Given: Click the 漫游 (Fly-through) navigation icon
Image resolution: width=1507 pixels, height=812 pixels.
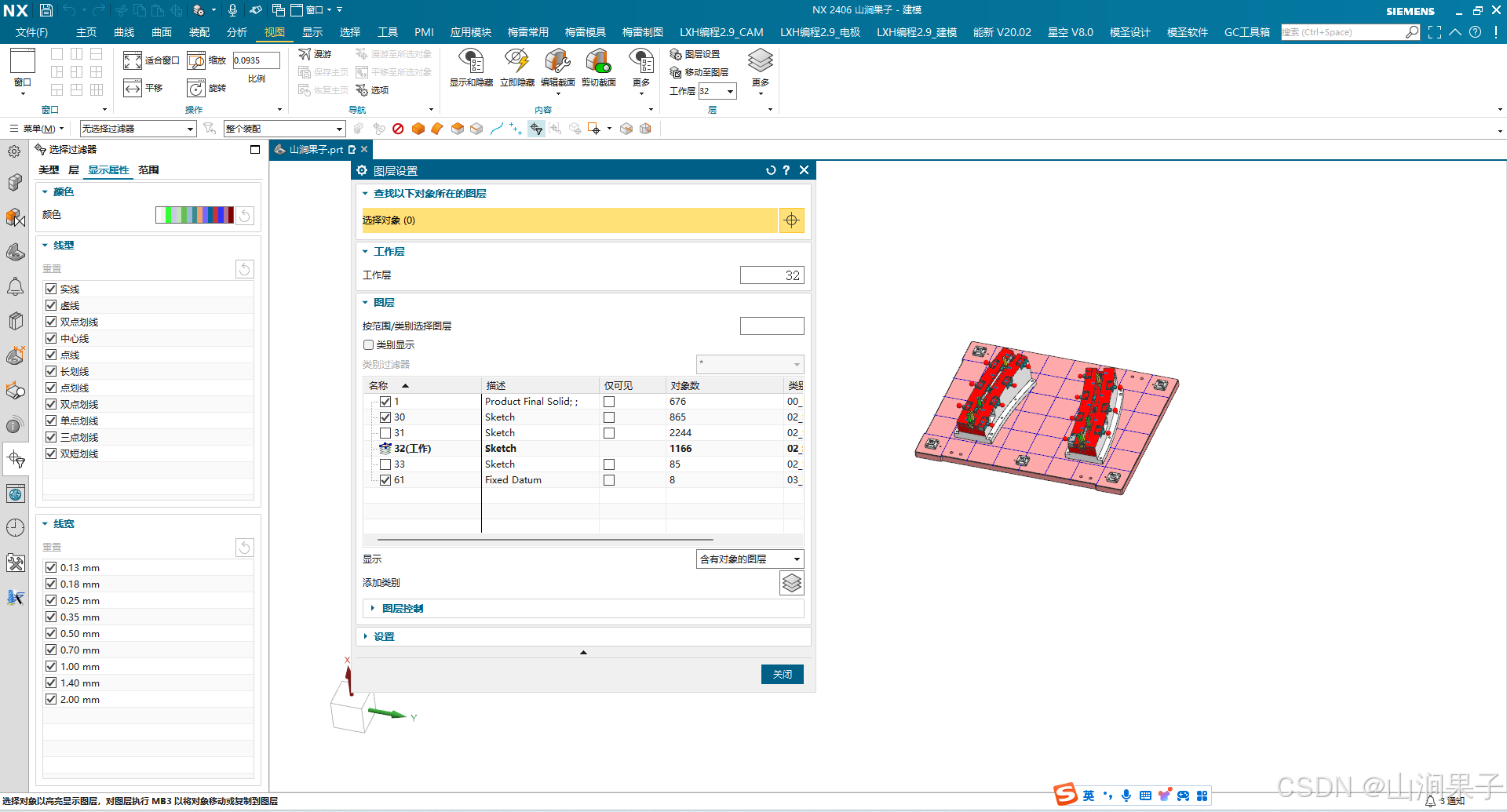Looking at the screenshot, I should (x=315, y=54).
